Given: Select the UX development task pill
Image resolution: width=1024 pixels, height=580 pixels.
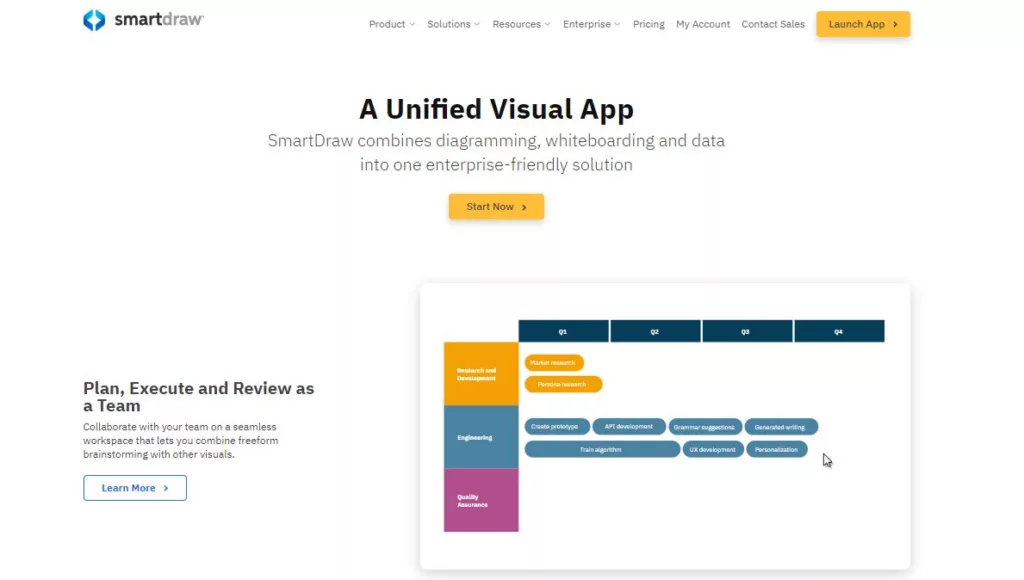Looking at the screenshot, I should (713, 449).
